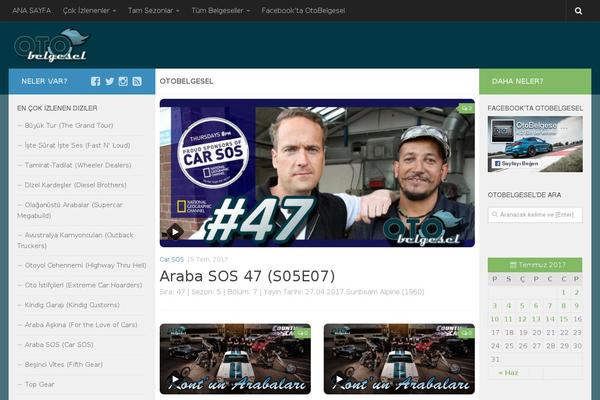
Task: Select calendar day 5
Action: tap(522, 306)
